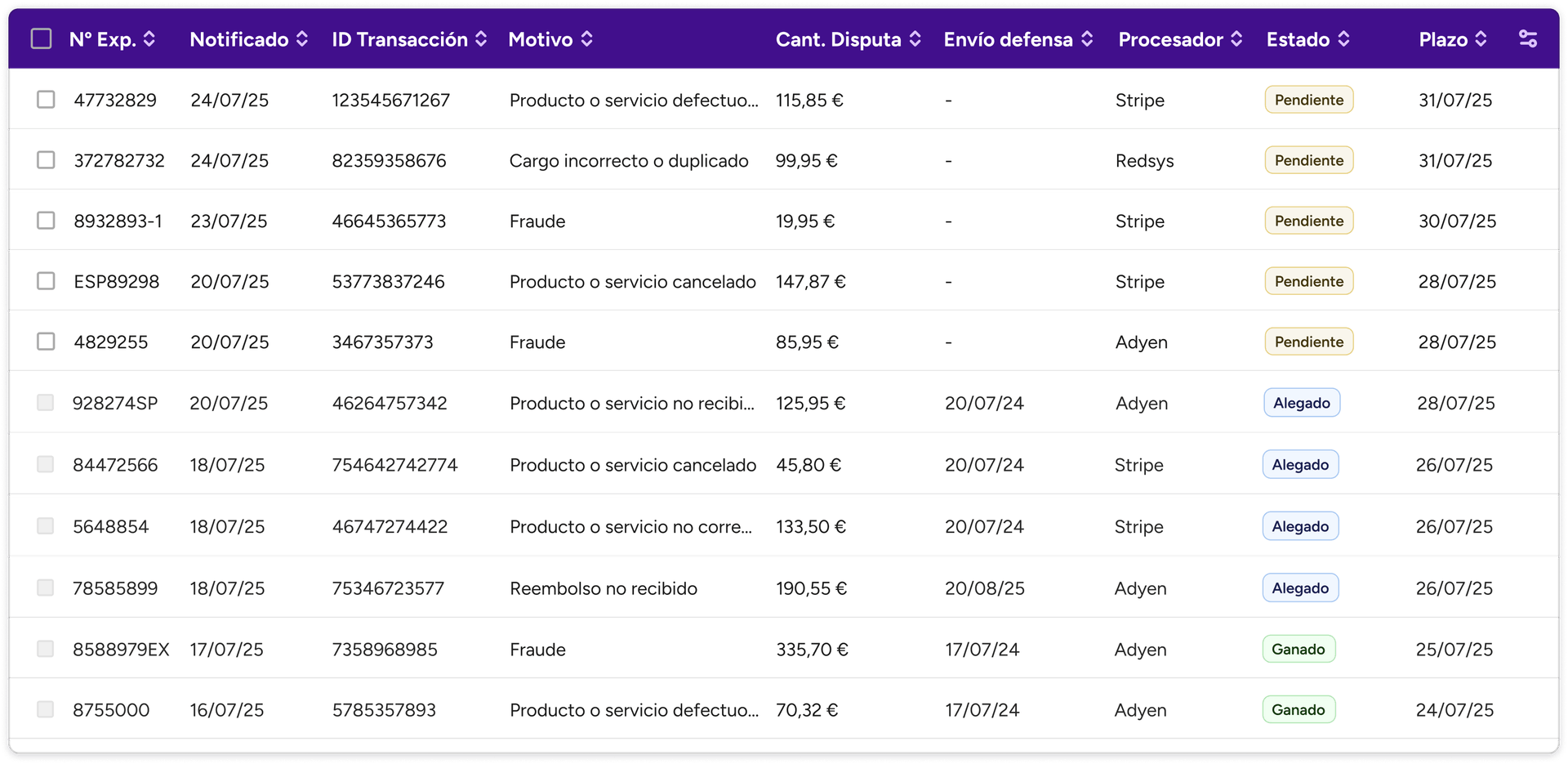Click the Ganado badge for case 8588979EX
This screenshot has height=764, width=1568.
pos(1298,650)
